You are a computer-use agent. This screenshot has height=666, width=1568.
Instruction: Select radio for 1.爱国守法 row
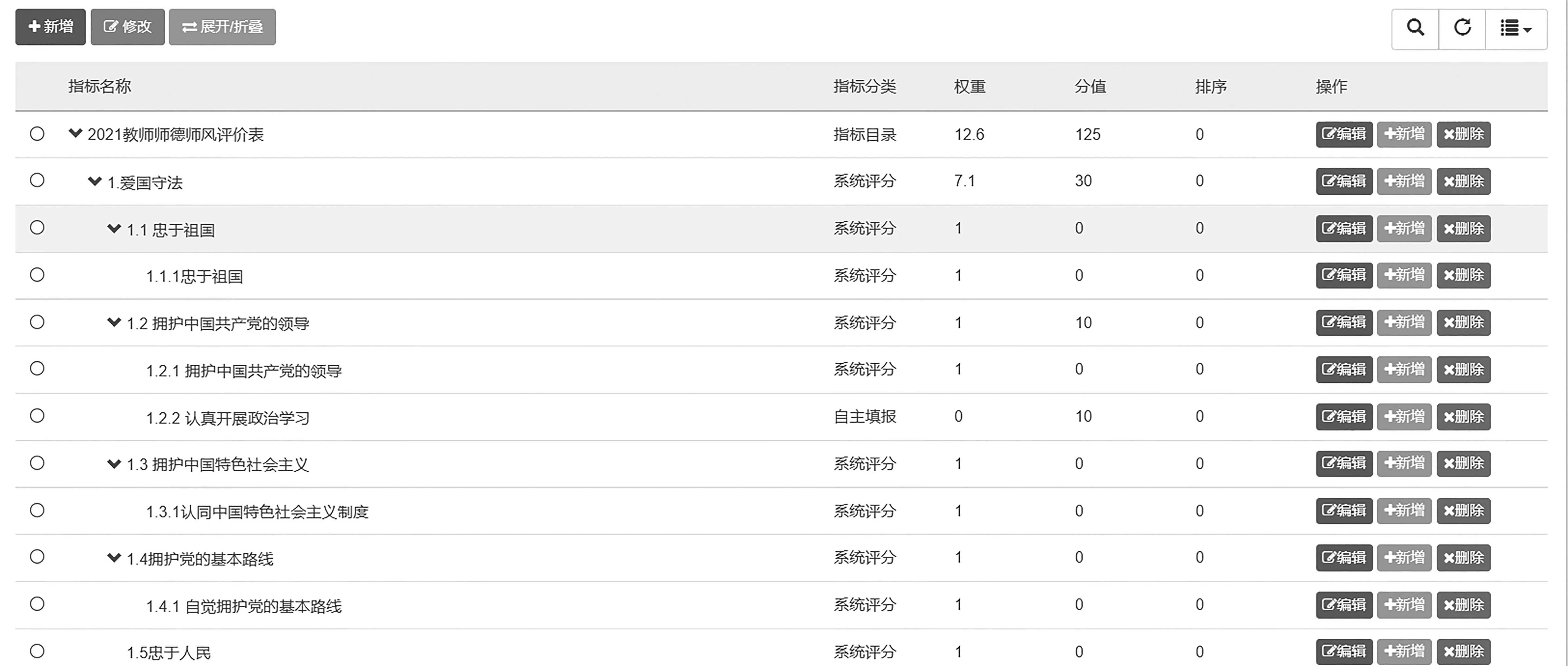(x=37, y=180)
